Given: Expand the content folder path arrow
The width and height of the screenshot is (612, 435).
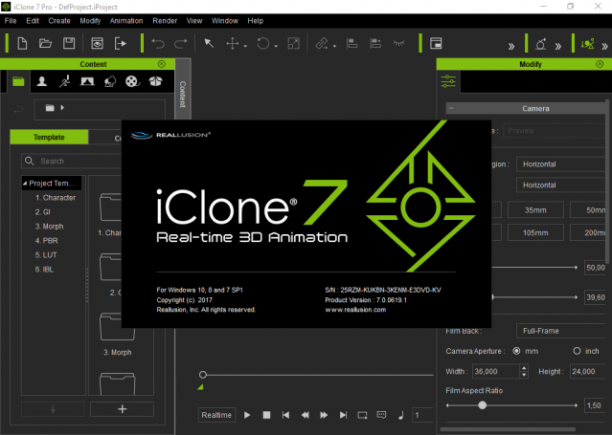Looking at the screenshot, I should click(x=62, y=107).
